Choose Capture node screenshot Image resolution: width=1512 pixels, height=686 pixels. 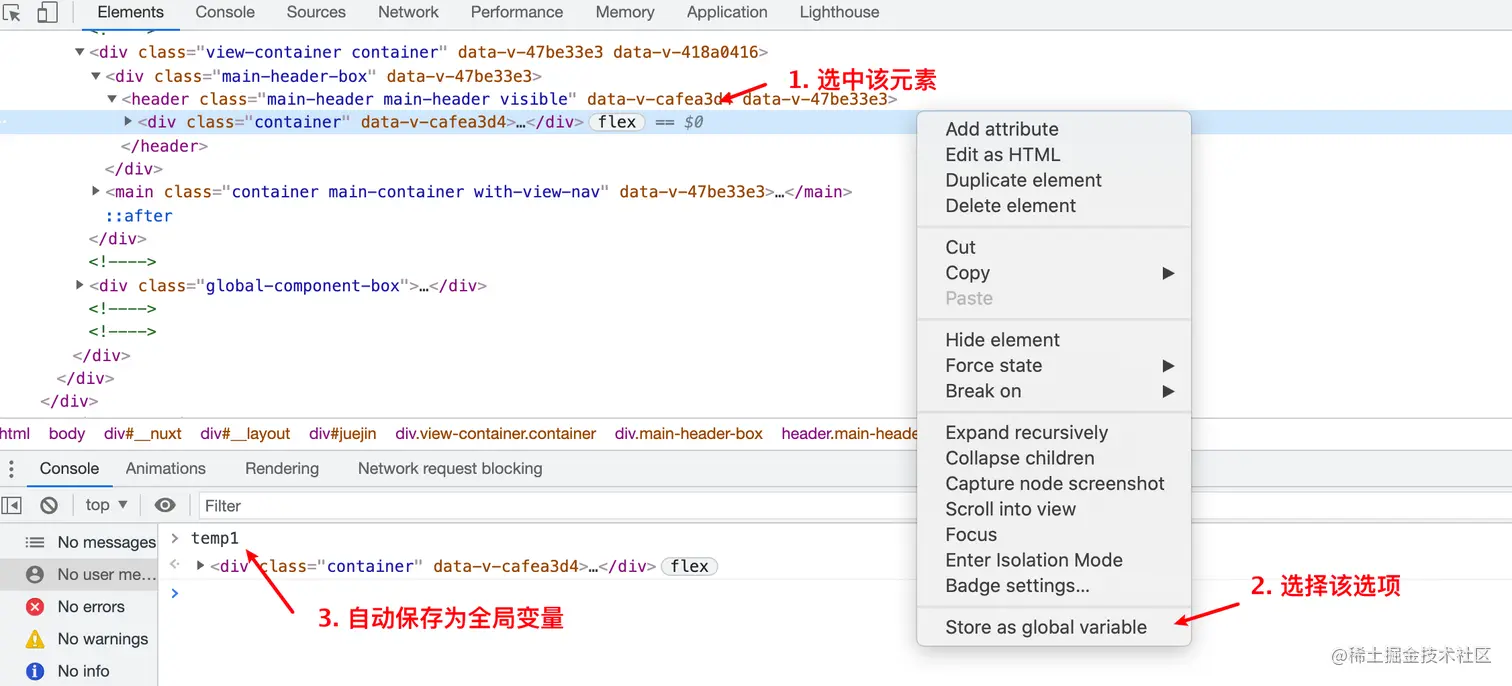click(1054, 484)
